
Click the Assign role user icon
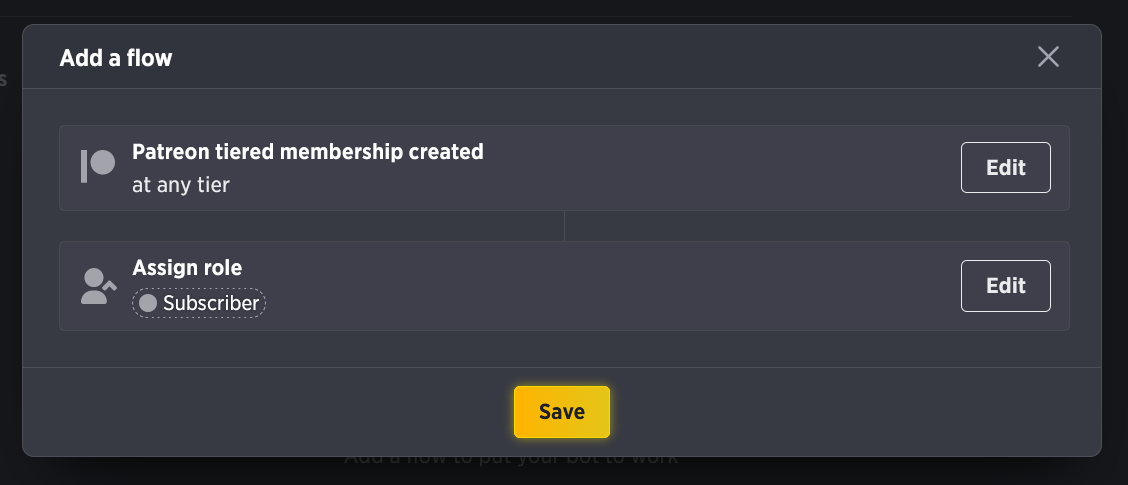coord(99,286)
